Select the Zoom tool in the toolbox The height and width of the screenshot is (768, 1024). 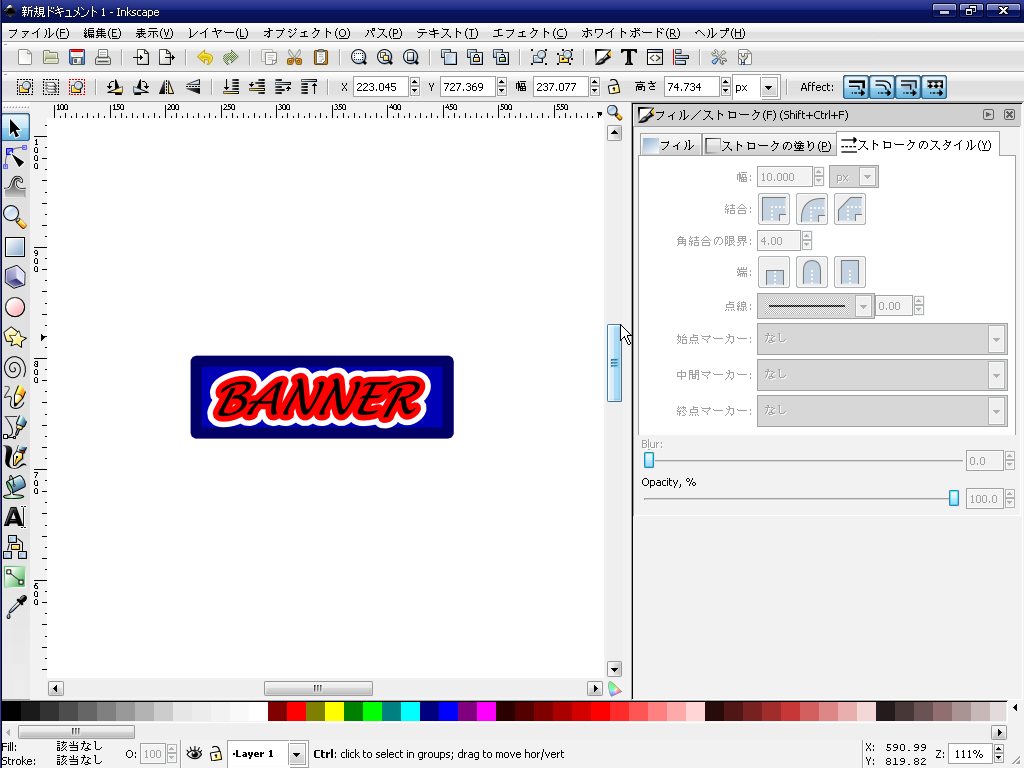click(15, 217)
